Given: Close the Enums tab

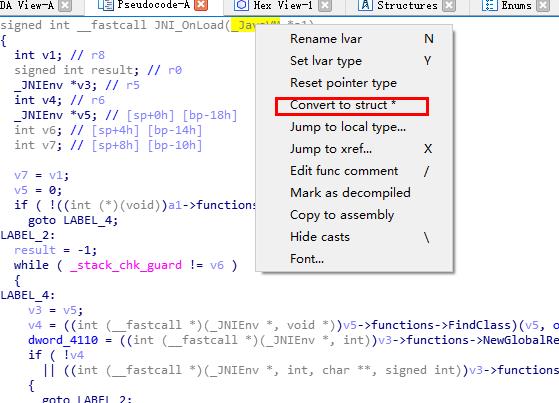Looking at the screenshot, I should coord(543,5).
